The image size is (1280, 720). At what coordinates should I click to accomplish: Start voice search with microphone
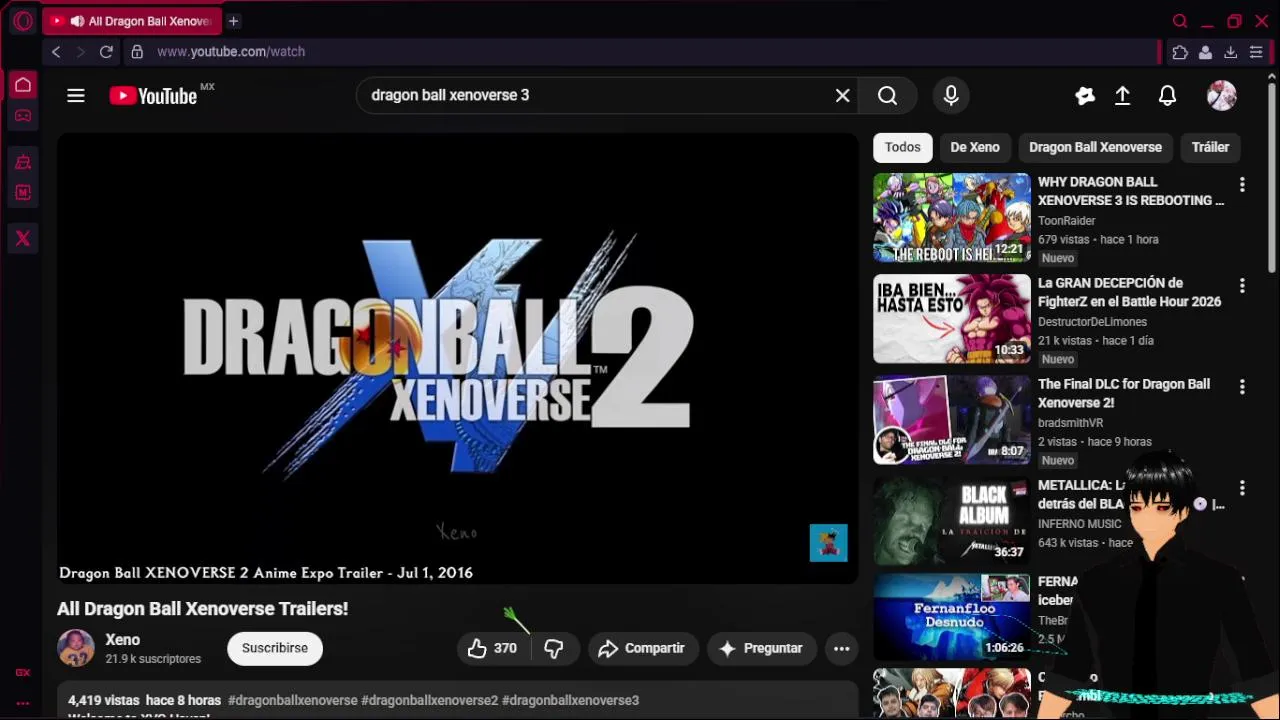[951, 96]
